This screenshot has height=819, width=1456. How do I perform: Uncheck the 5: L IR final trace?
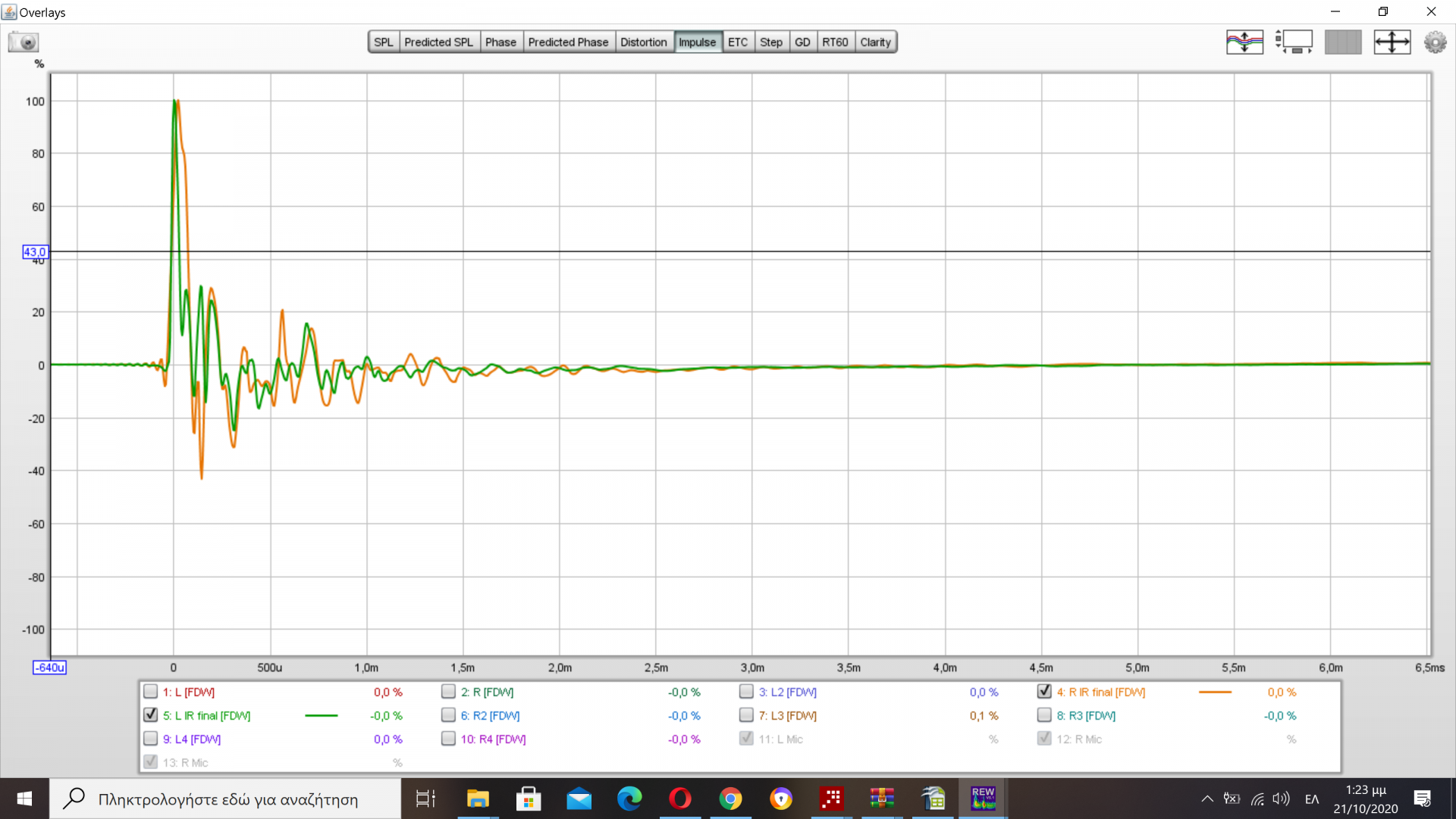pos(151,715)
